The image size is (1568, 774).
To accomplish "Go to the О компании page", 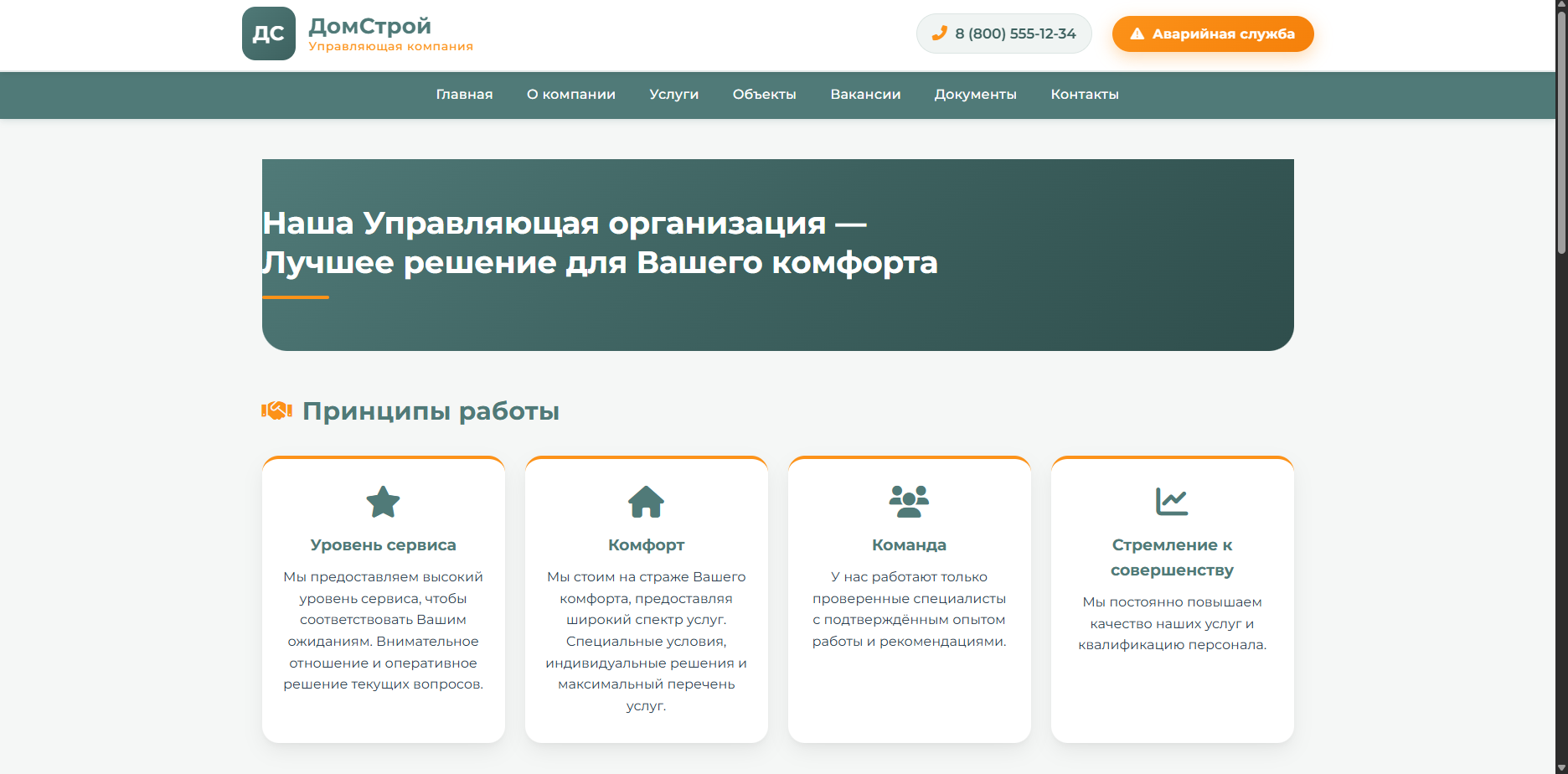I will 571,95.
